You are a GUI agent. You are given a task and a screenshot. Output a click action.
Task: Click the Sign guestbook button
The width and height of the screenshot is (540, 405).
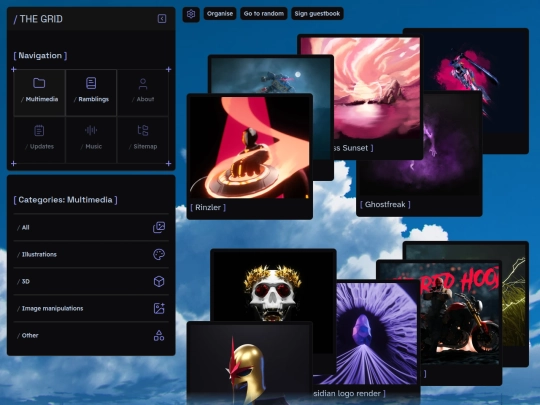[317, 14]
